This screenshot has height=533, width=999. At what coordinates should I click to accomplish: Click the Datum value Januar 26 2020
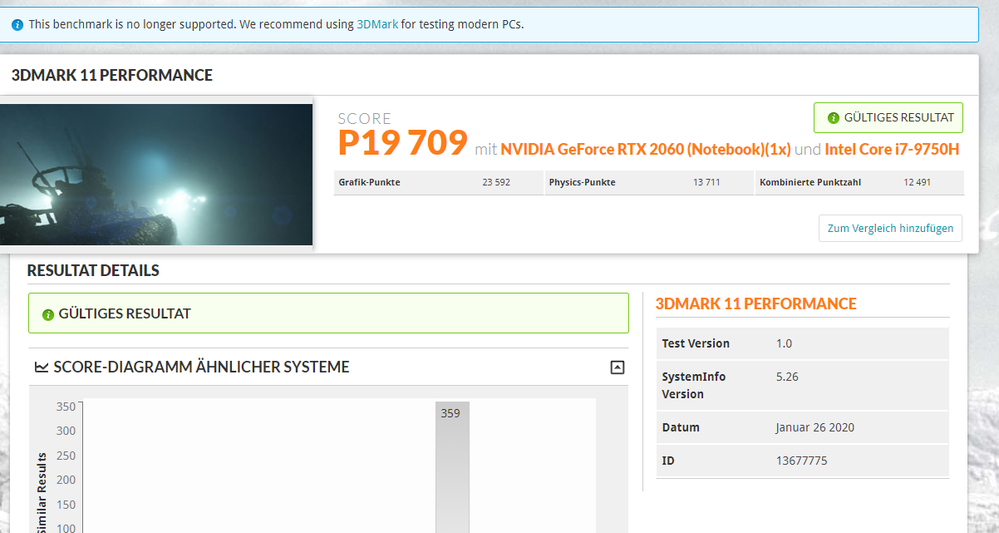point(814,427)
